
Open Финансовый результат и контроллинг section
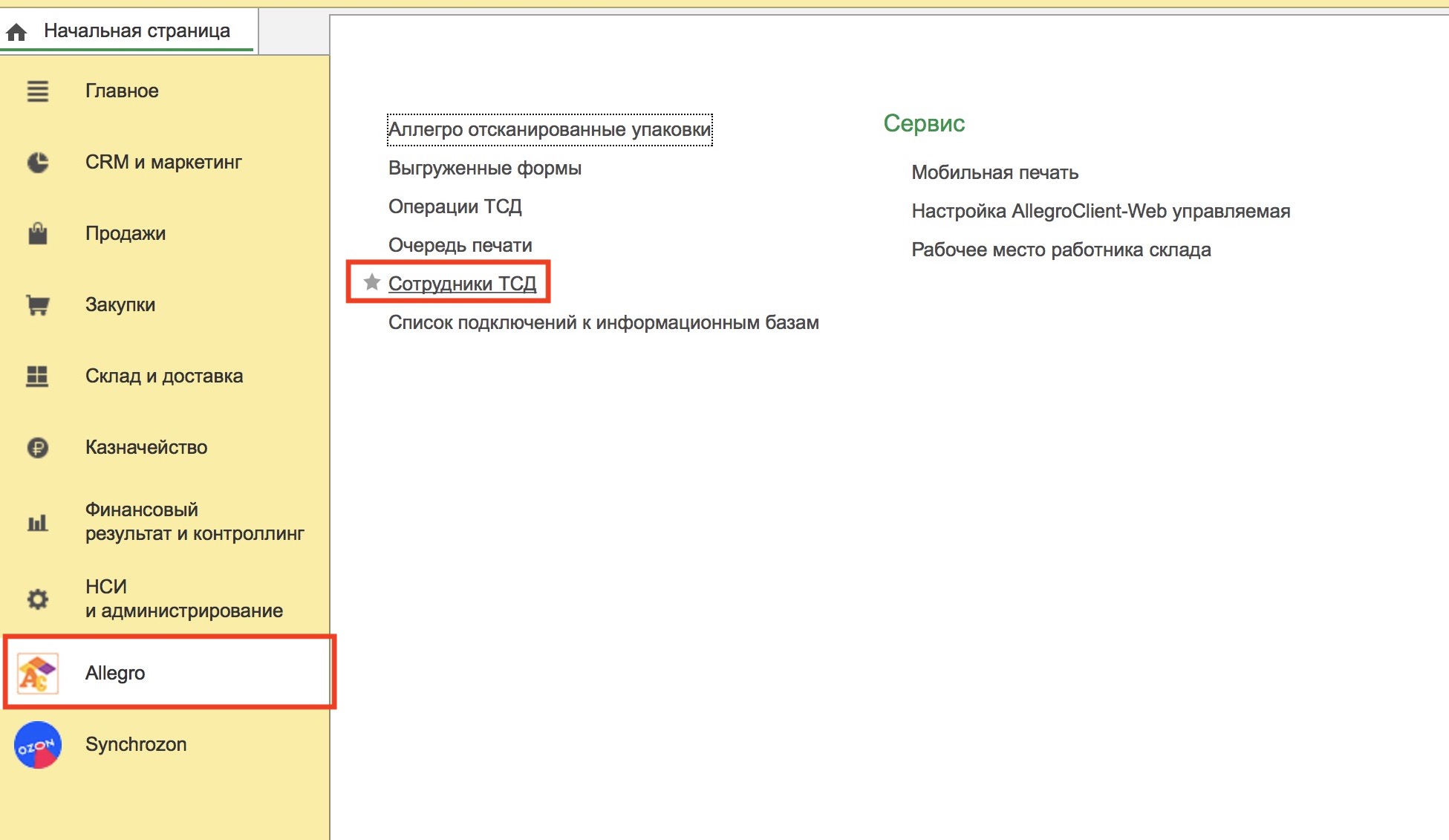[195, 522]
